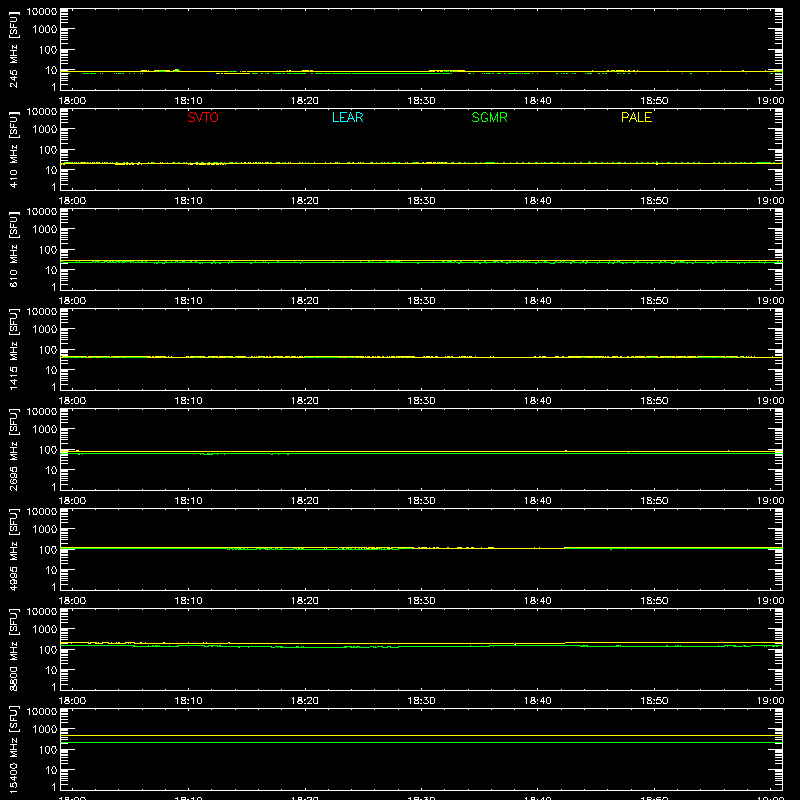The height and width of the screenshot is (800, 800).
Task: Select the 4995 MHz [SFU] axis title
Action: (13, 549)
